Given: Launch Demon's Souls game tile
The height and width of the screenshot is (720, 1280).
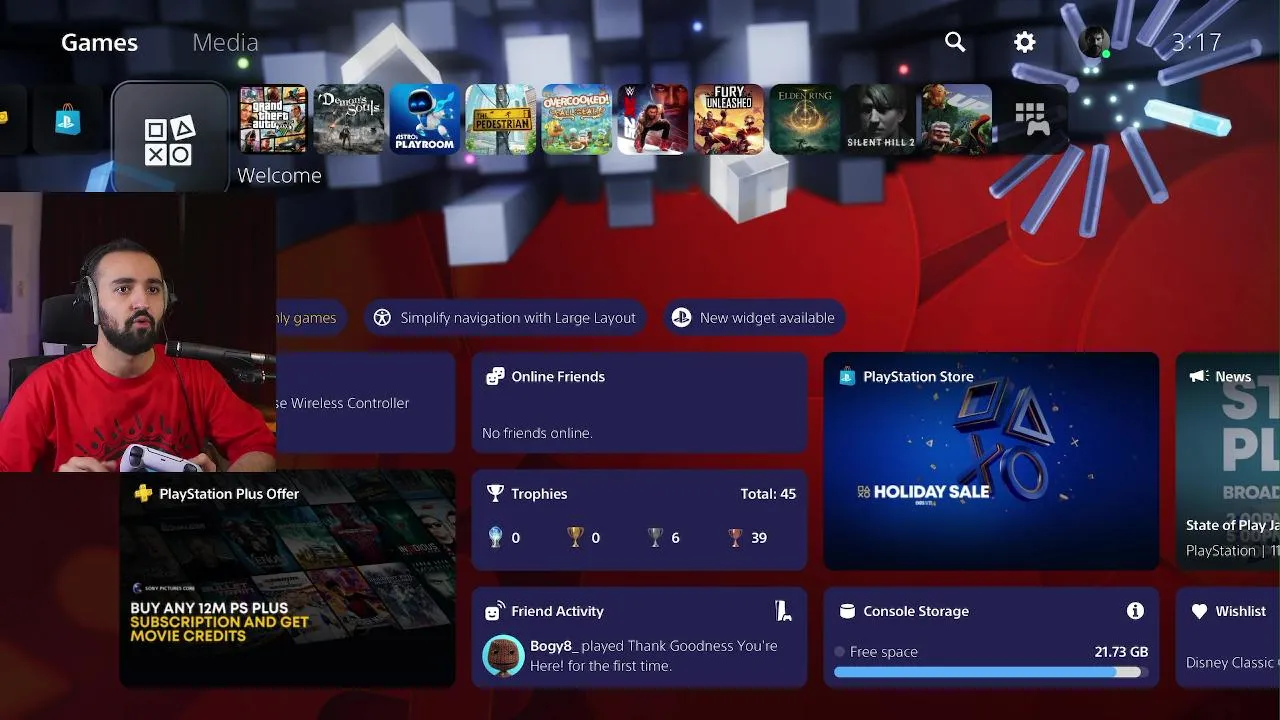Looking at the screenshot, I should tap(349, 119).
